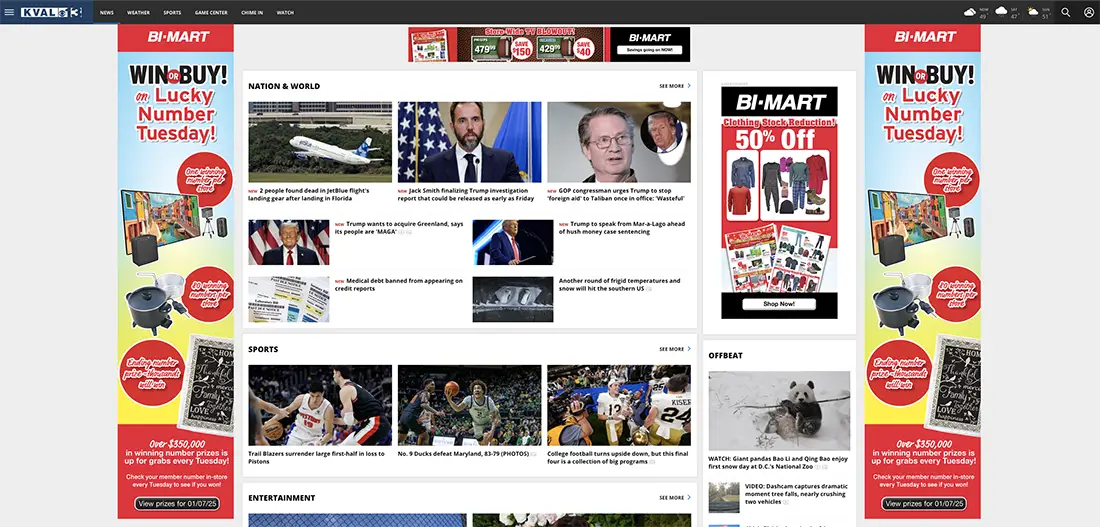Viewport: 1100px width, 527px height.
Task: Click Trump Mar-a-Lago story thumbnail
Action: [513, 242]
